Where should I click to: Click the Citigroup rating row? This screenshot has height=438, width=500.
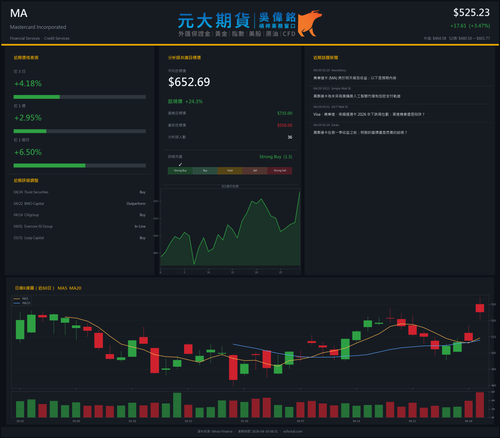pyautogui.click(x=80, y=215)
